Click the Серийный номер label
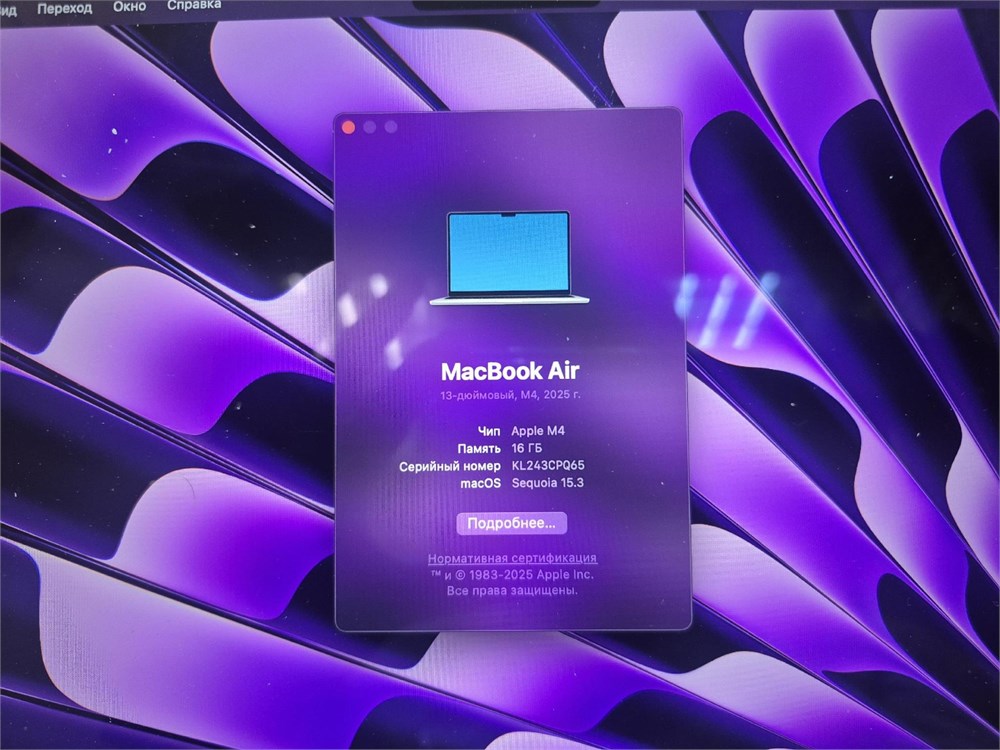 pyautogui.click(x=449, y=467)
